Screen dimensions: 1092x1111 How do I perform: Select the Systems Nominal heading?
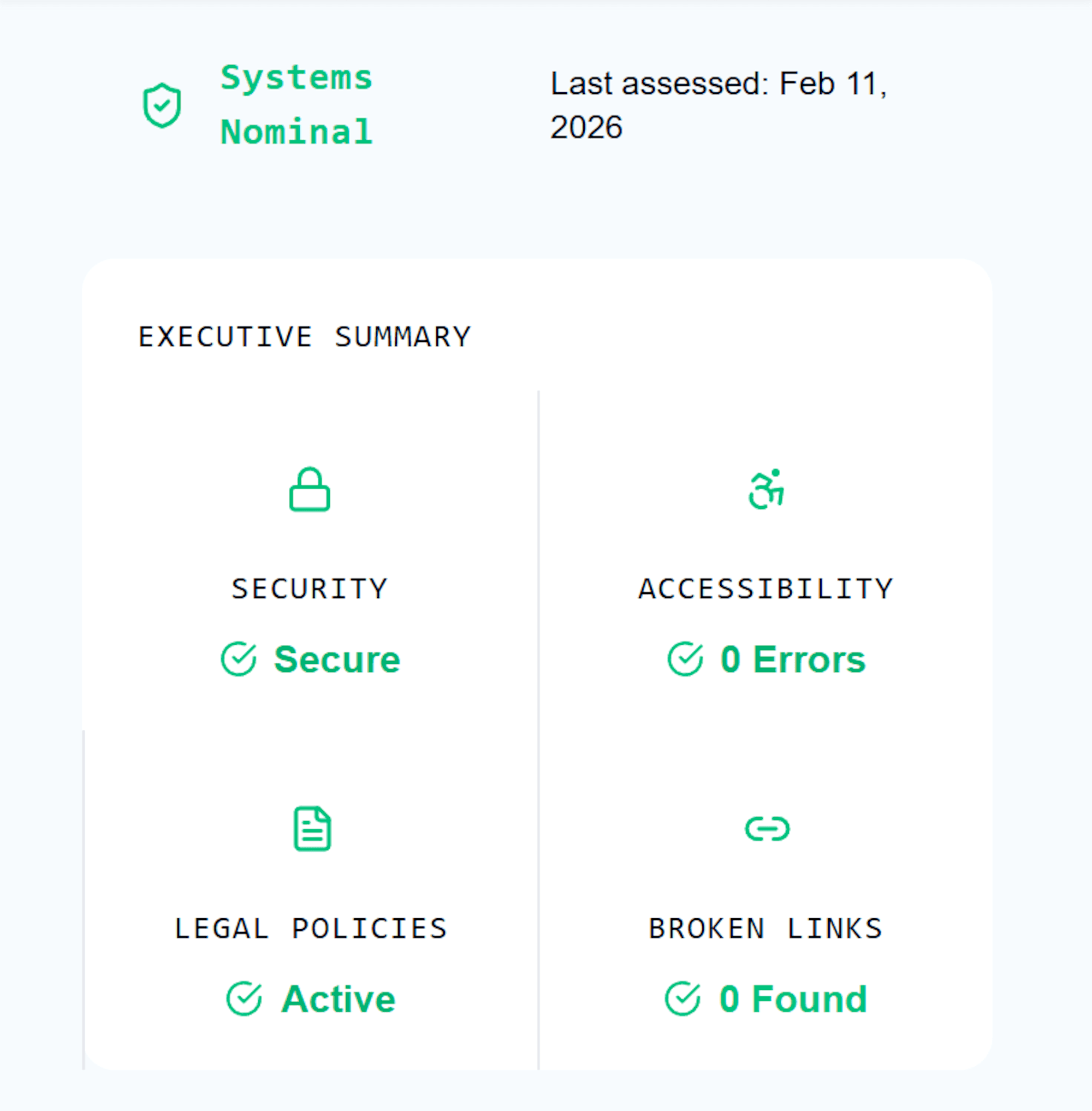[x=296, y=103]
